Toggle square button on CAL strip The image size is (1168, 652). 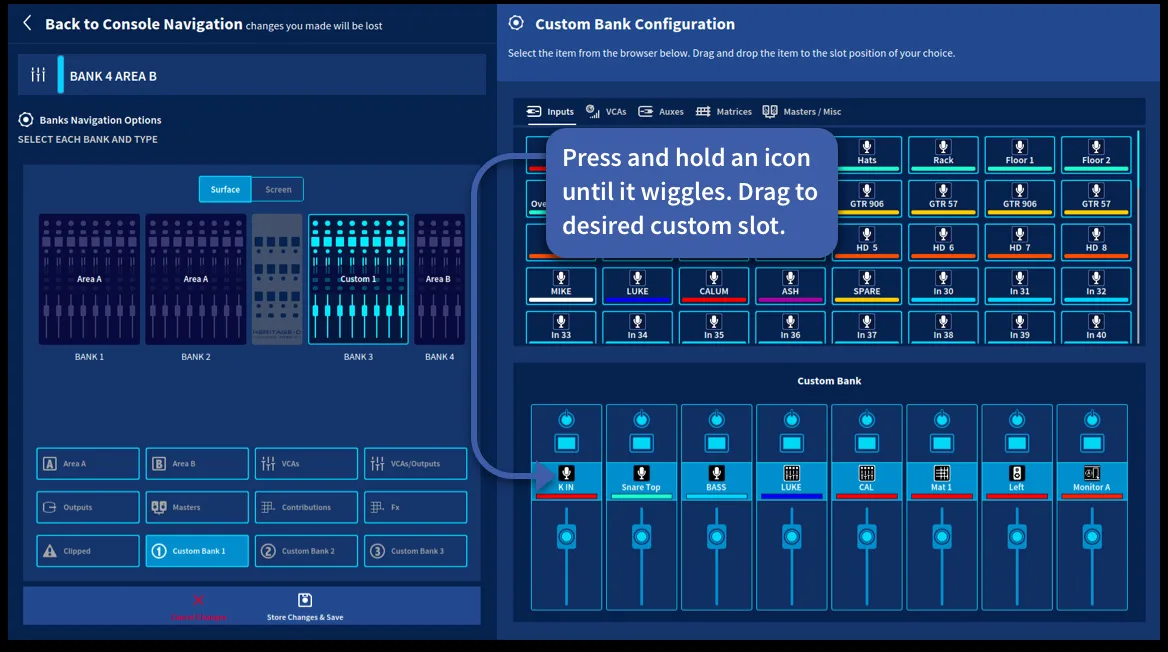click(x=866, y=444)
